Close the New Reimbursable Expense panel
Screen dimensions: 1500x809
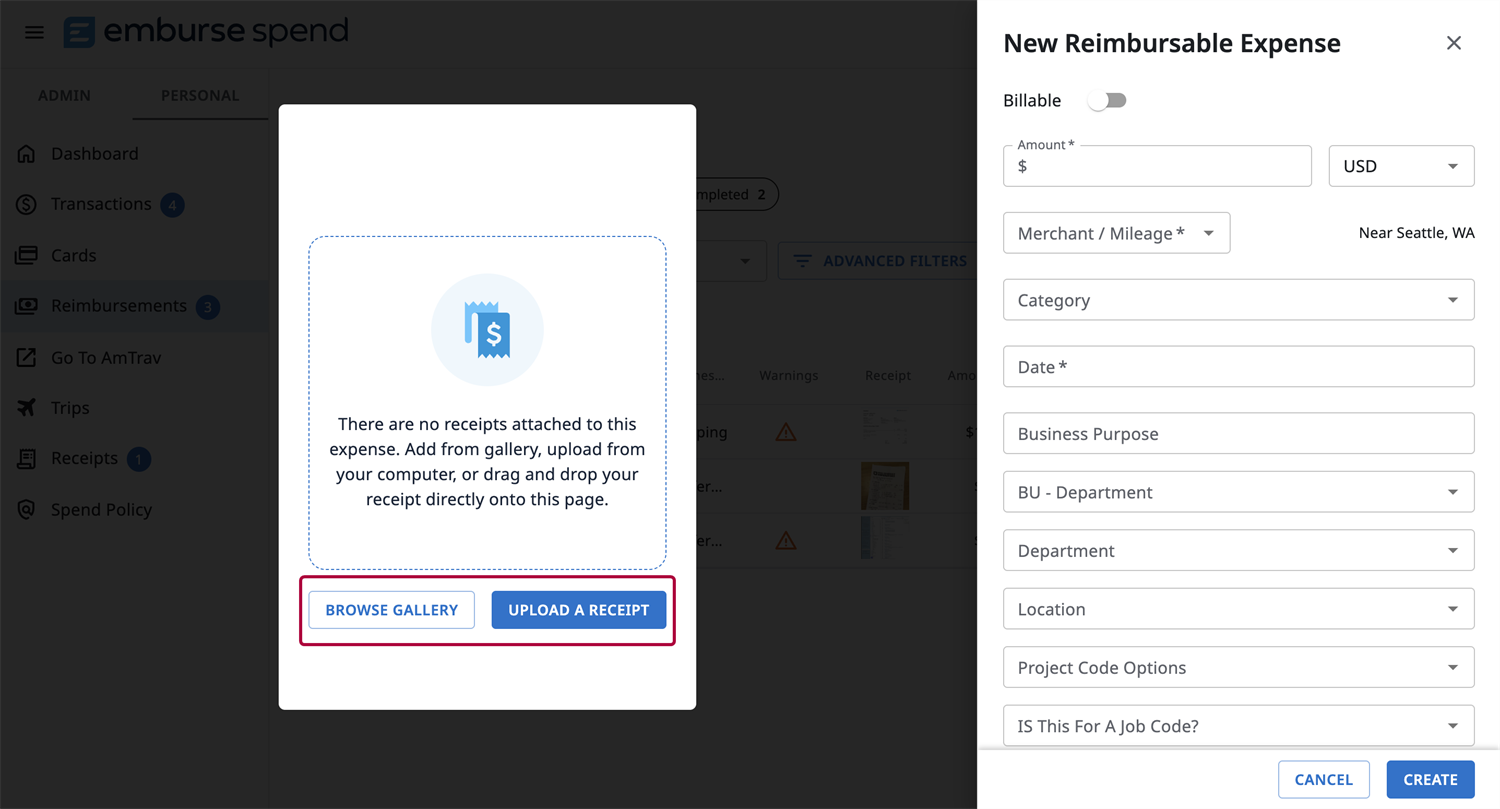(x=1453, y=43)
